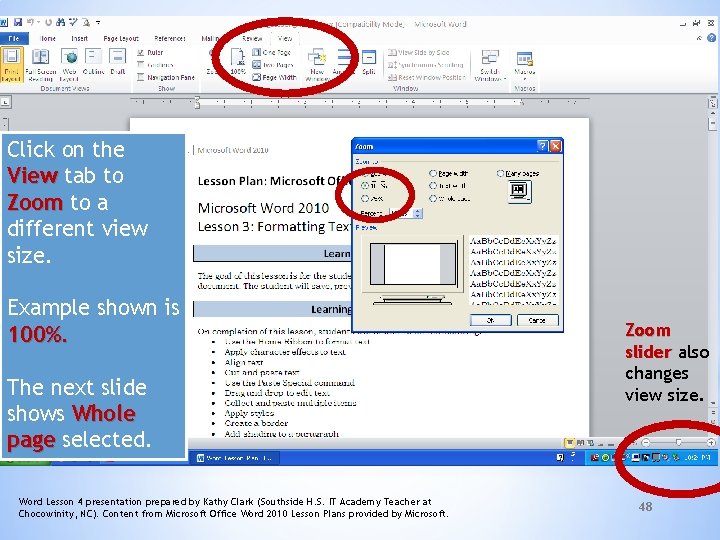Select the 75% radio button in Zoom dialog
Screen dimensions: 720x540
pyautogui.click(x=365, y=198)
